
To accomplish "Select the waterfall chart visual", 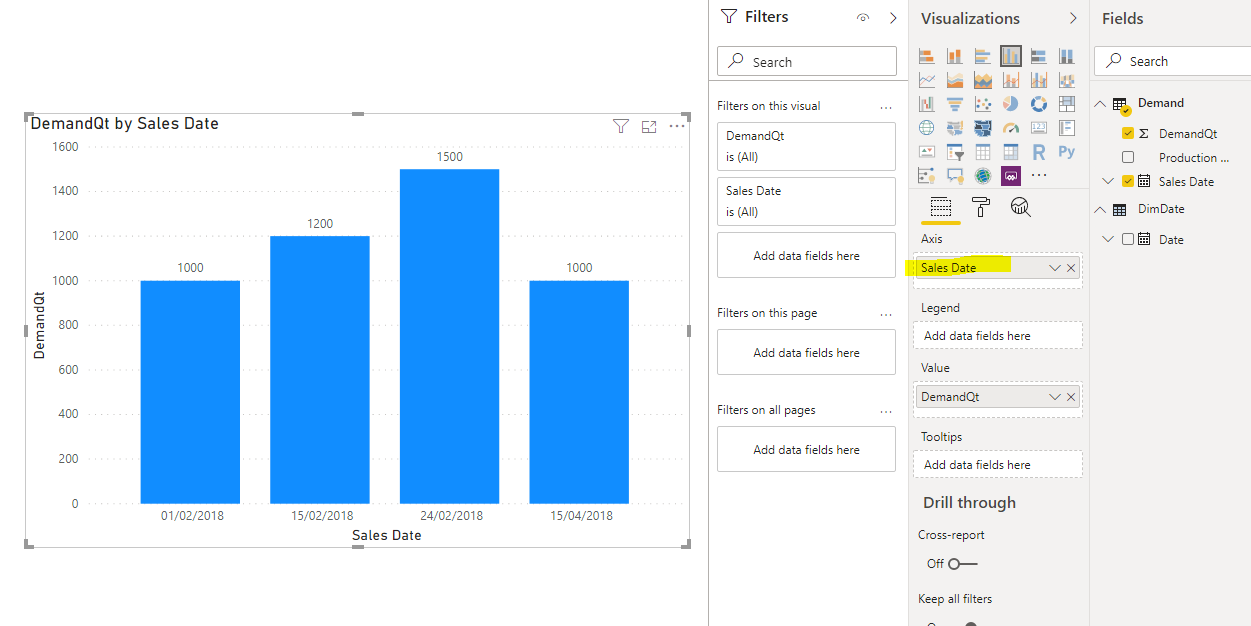I will 926,104.
